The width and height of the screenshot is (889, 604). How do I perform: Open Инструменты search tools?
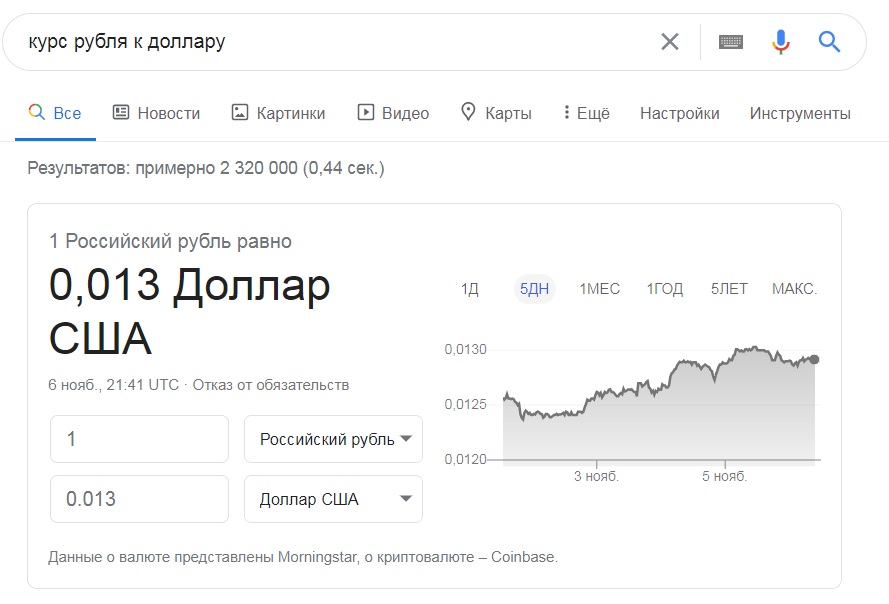tap(800, 113)
